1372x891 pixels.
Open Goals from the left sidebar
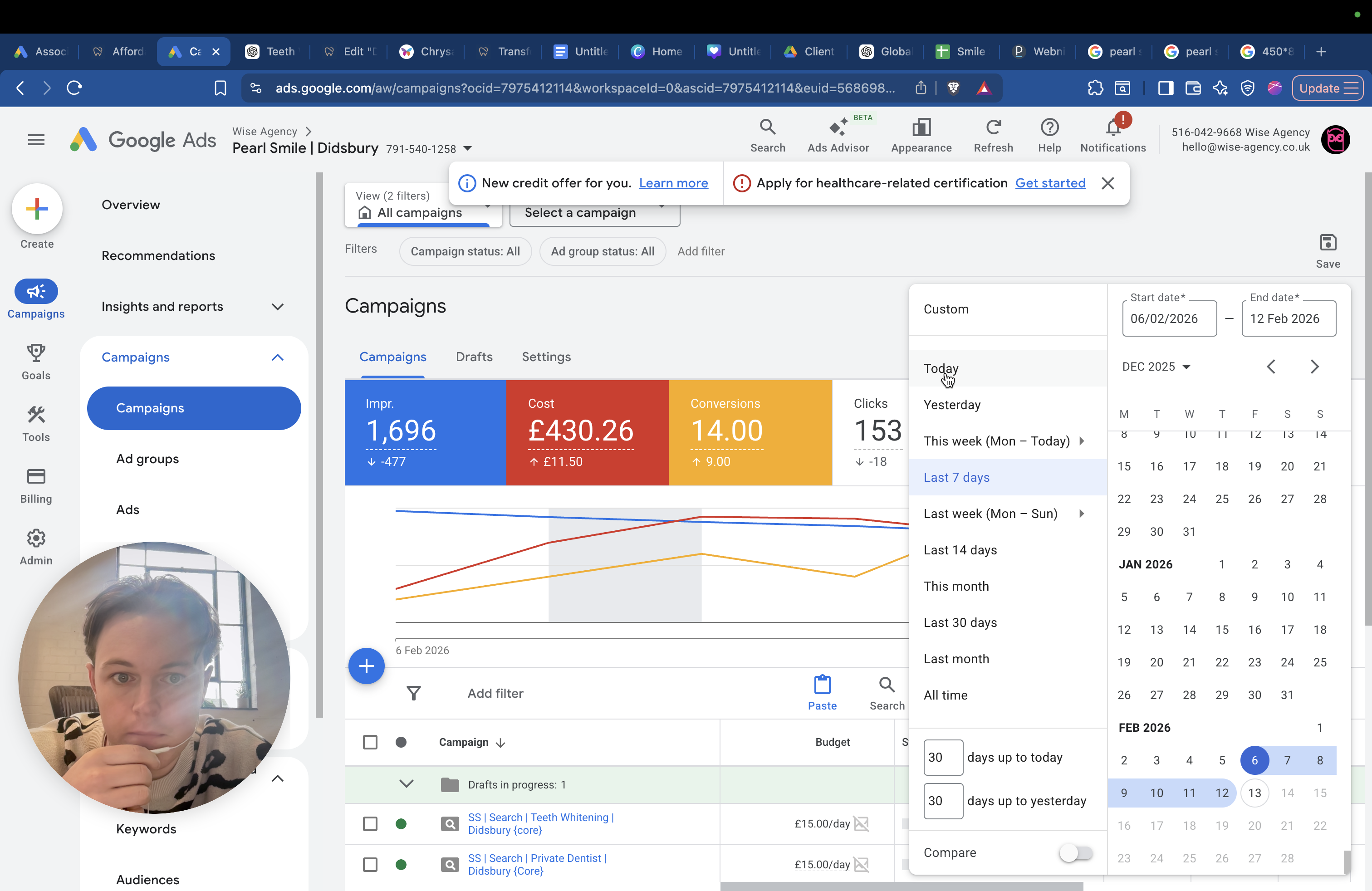click(36, 362)
